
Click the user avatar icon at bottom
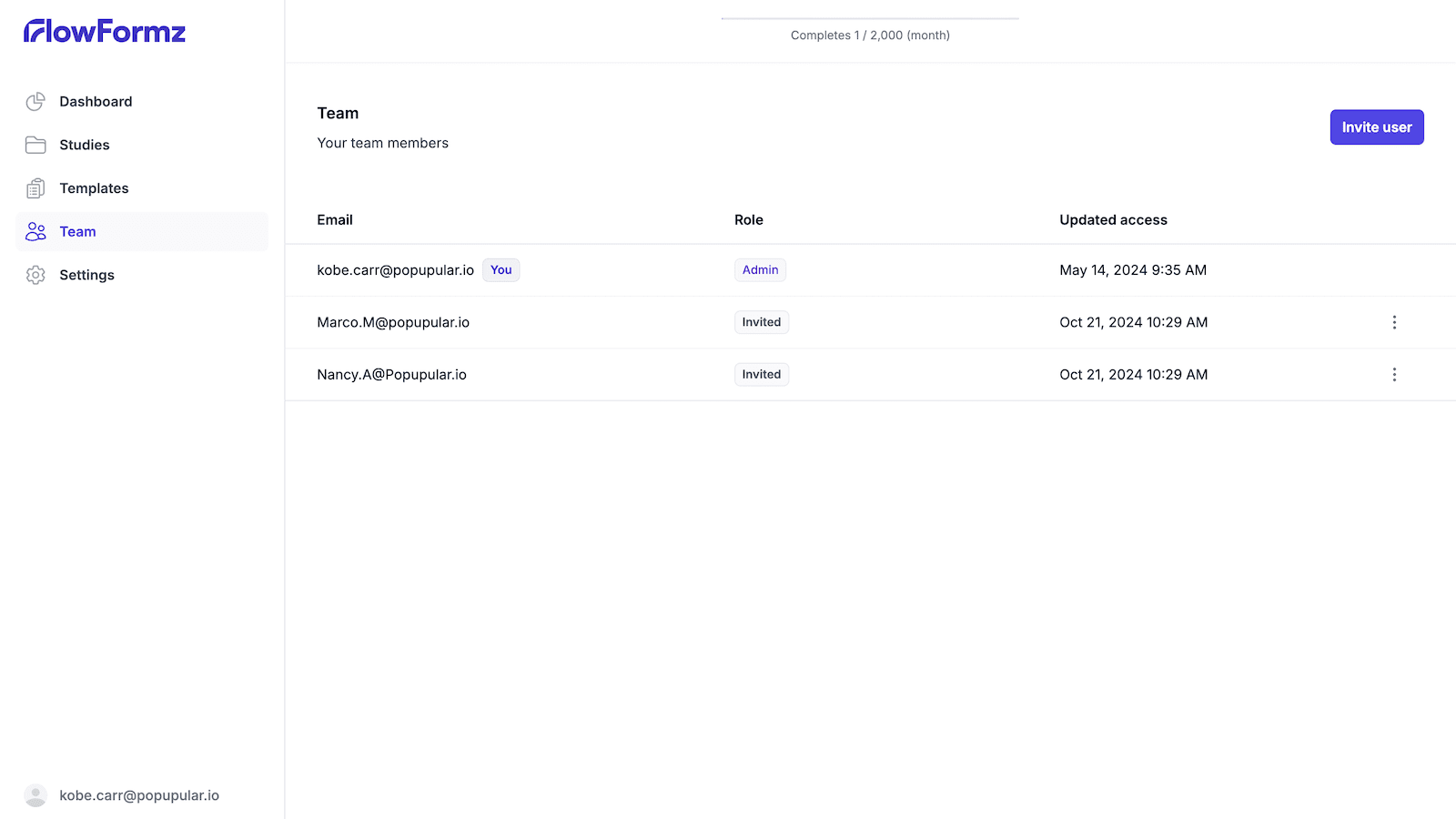click(x=35, y=795)
